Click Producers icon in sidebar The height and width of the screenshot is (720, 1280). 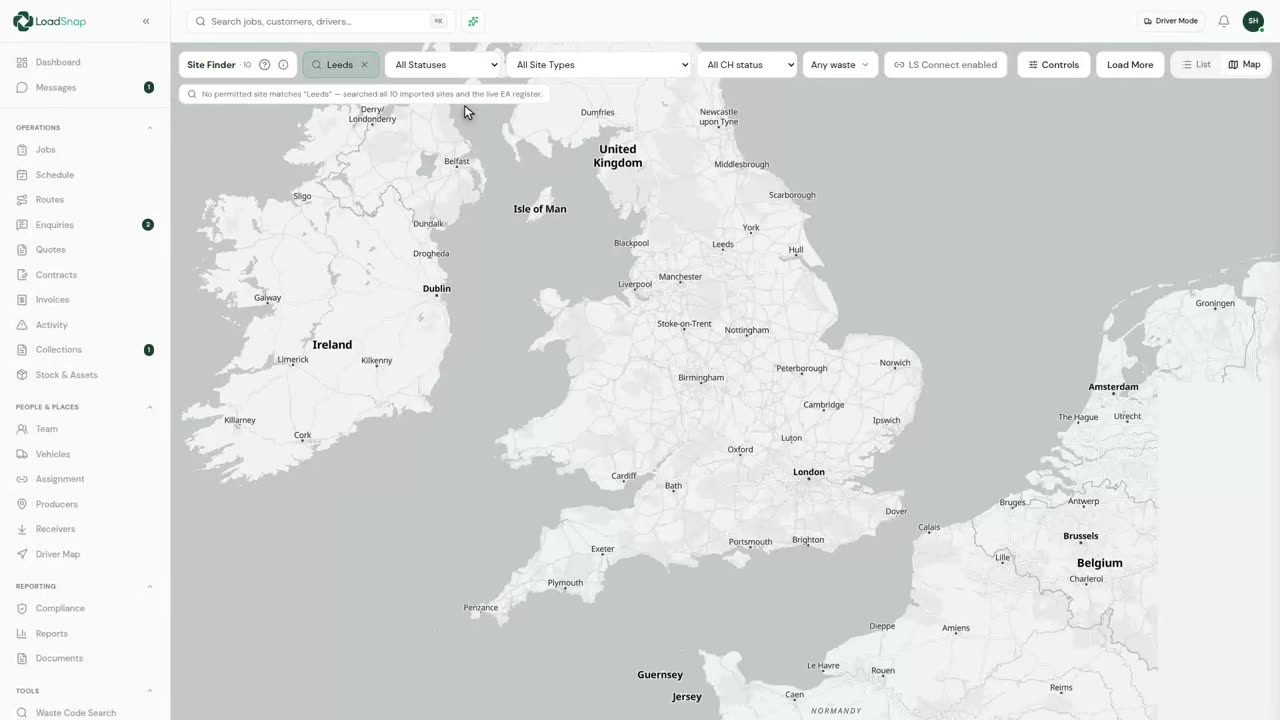coord(22,504)
